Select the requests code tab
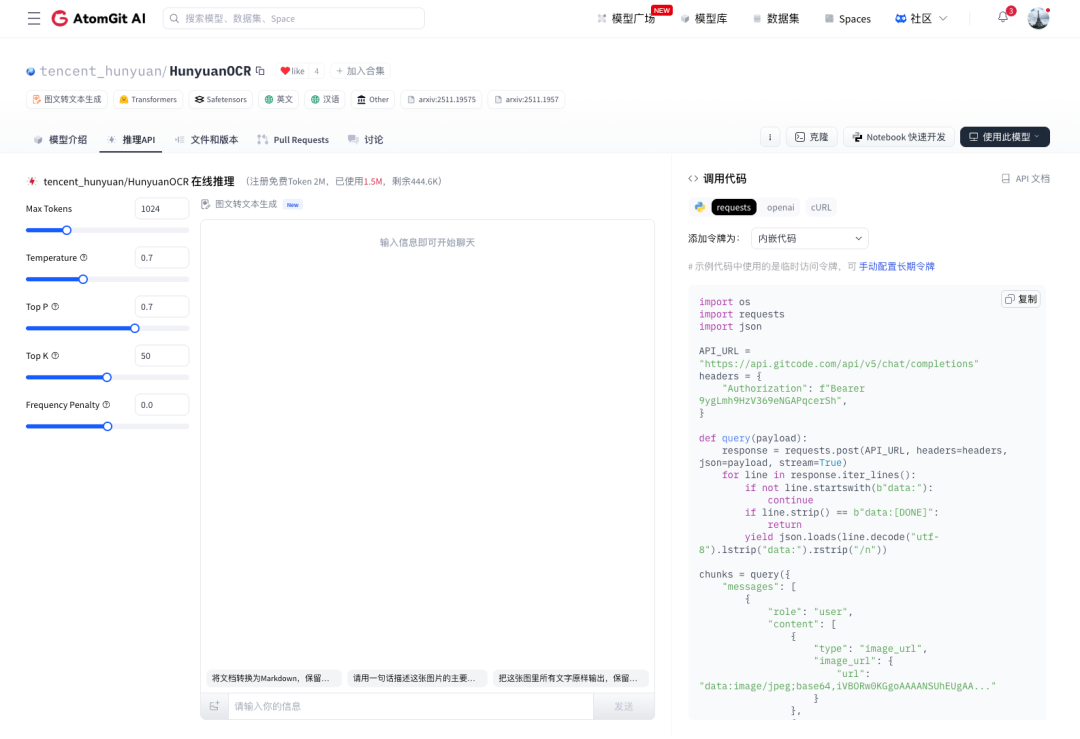This screenshot has width=1080, height=739. tap(734, 207)
